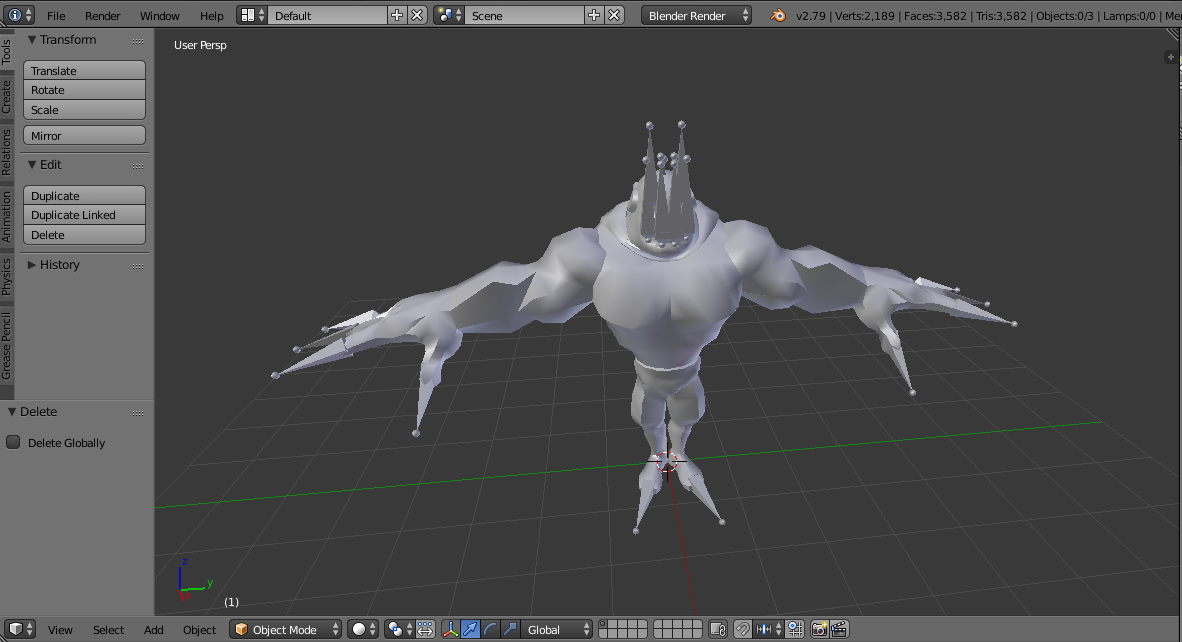Delete the current Scene
Screen dimensions: 1182x642
614,15
